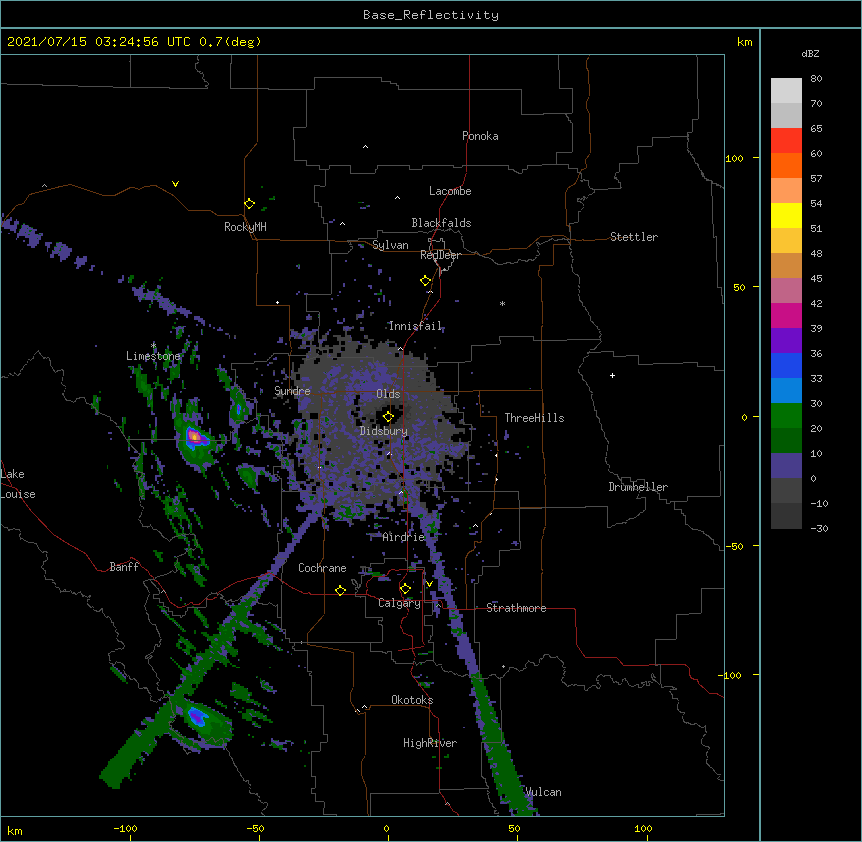Image resolution: width=862 pixels, height=842 pixels.
Task: Click the 80 value on dBZ scale
Action: [816, 79]
